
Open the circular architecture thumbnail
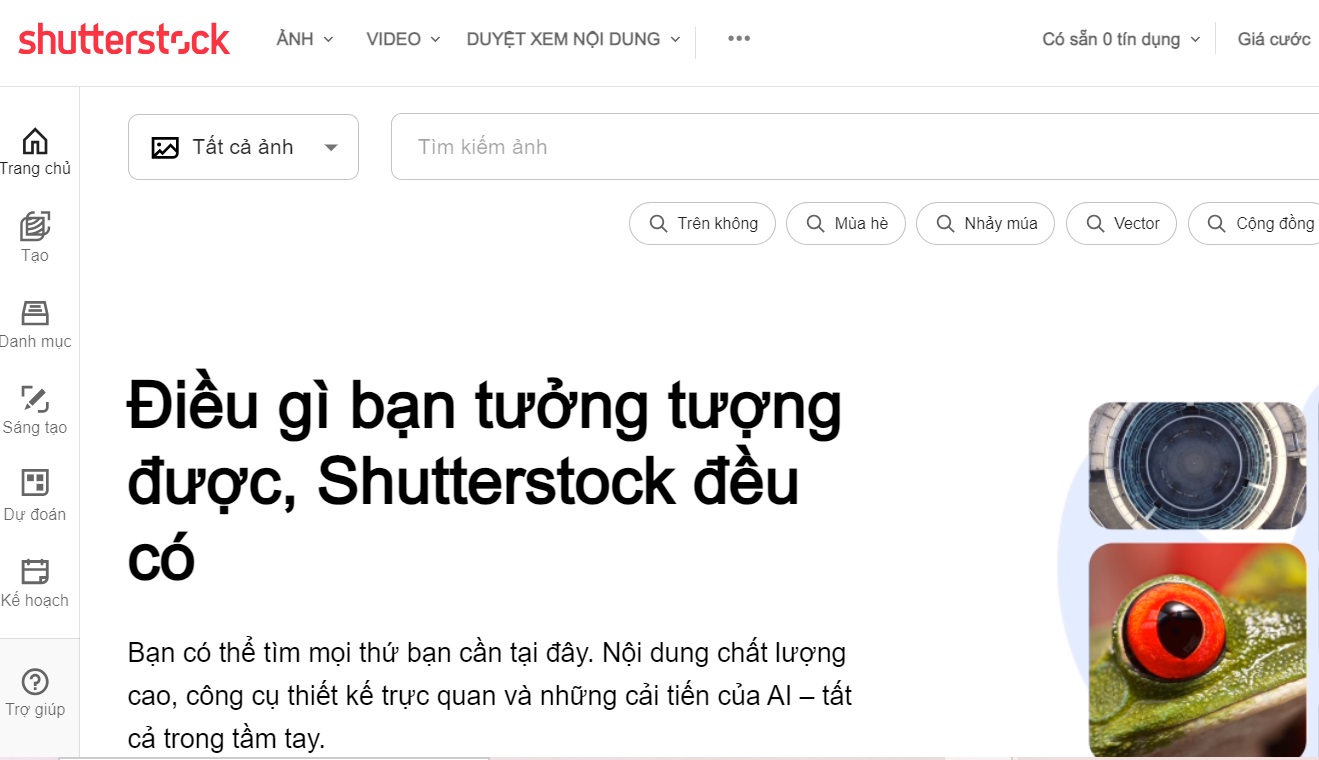[x=1197, y=466]
